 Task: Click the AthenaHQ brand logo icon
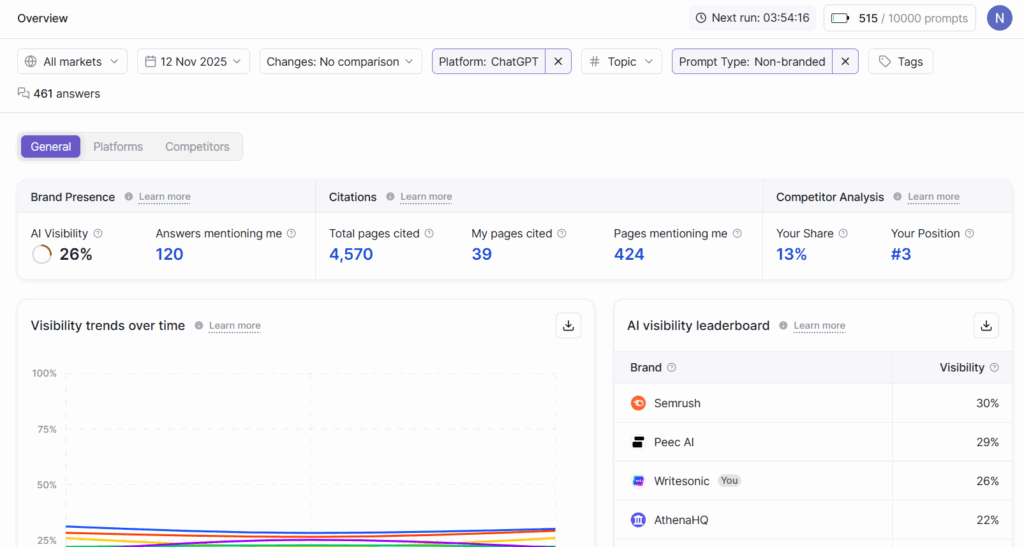tap(638, 520)
